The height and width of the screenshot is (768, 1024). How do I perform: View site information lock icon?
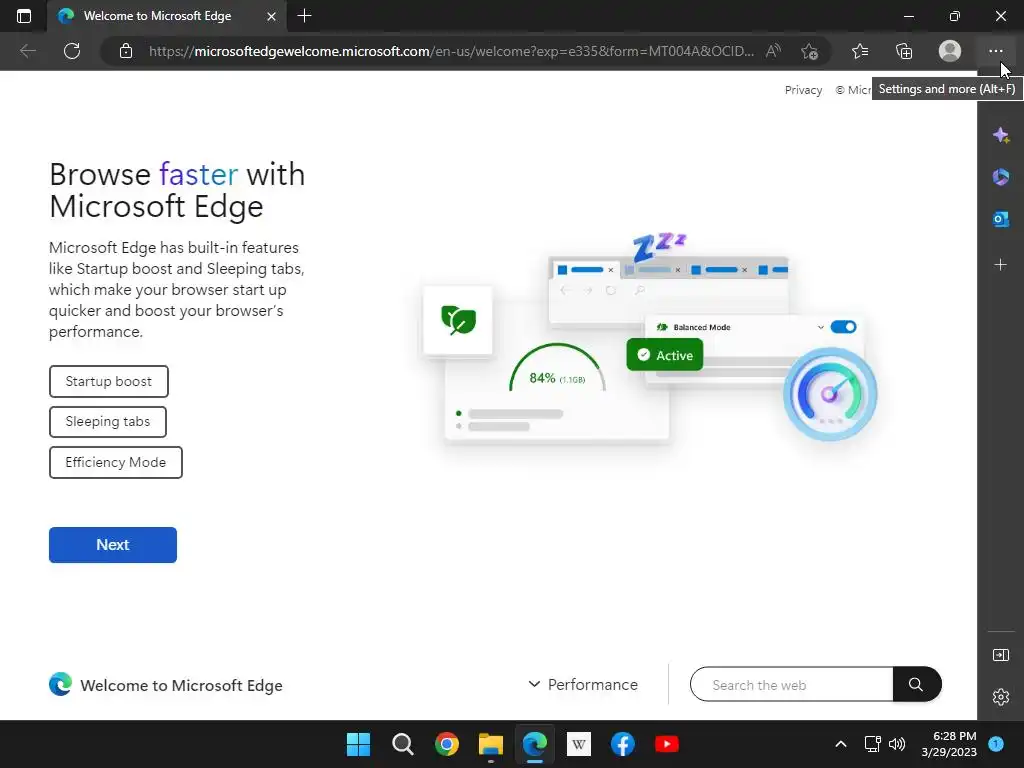click(x=126, y=51)
